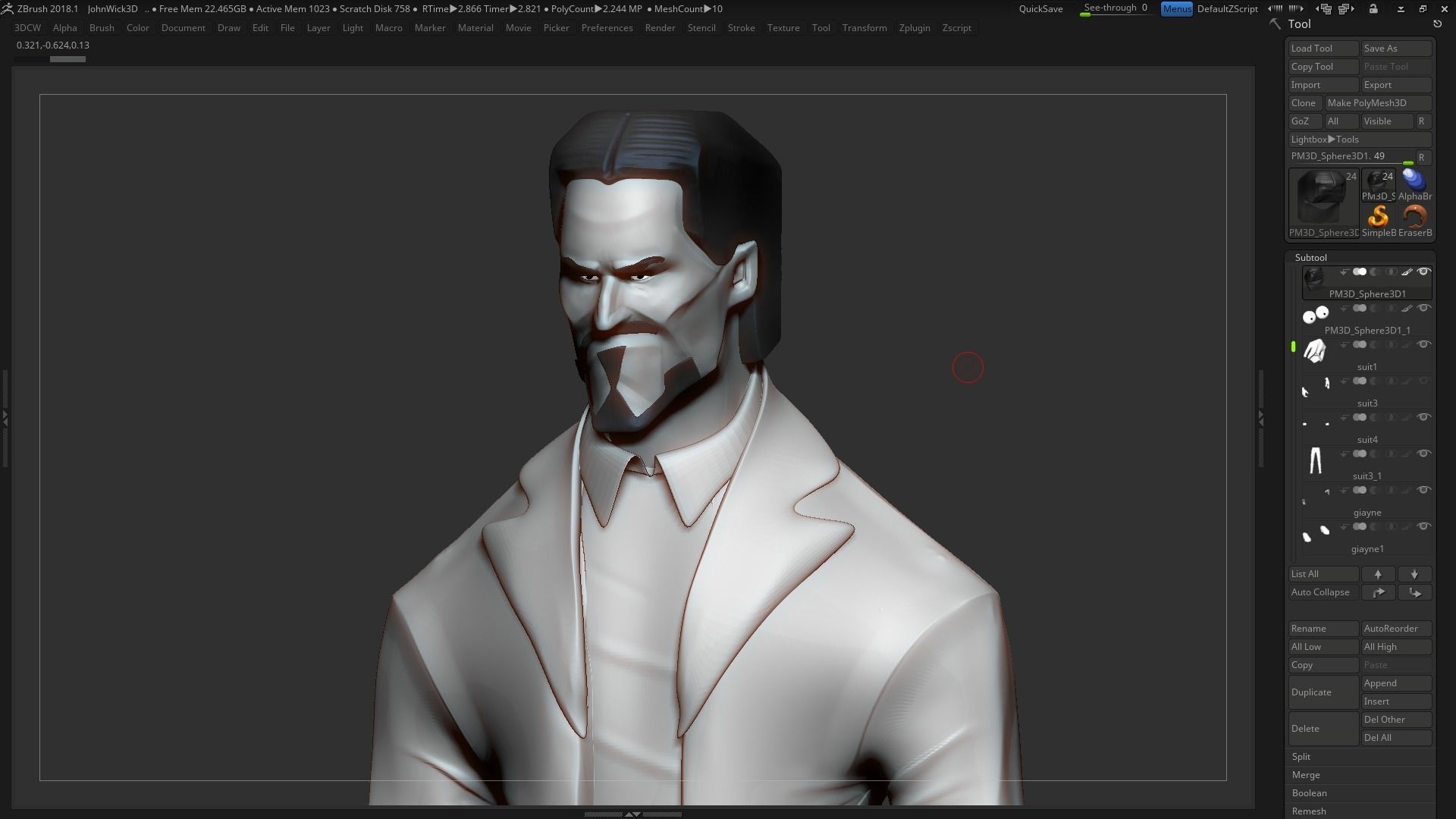
Task: Adjust the See-through slider
Action: tap(1116, 9)
